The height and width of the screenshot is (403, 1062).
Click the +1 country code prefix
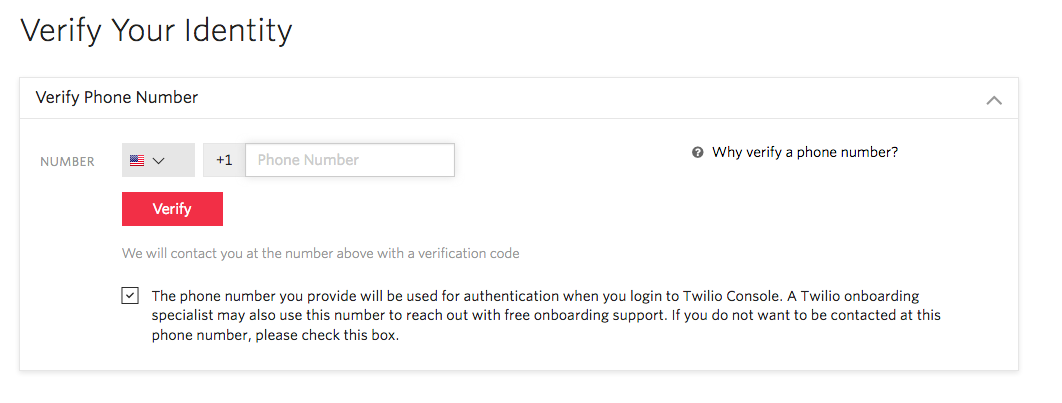(224, 160)
